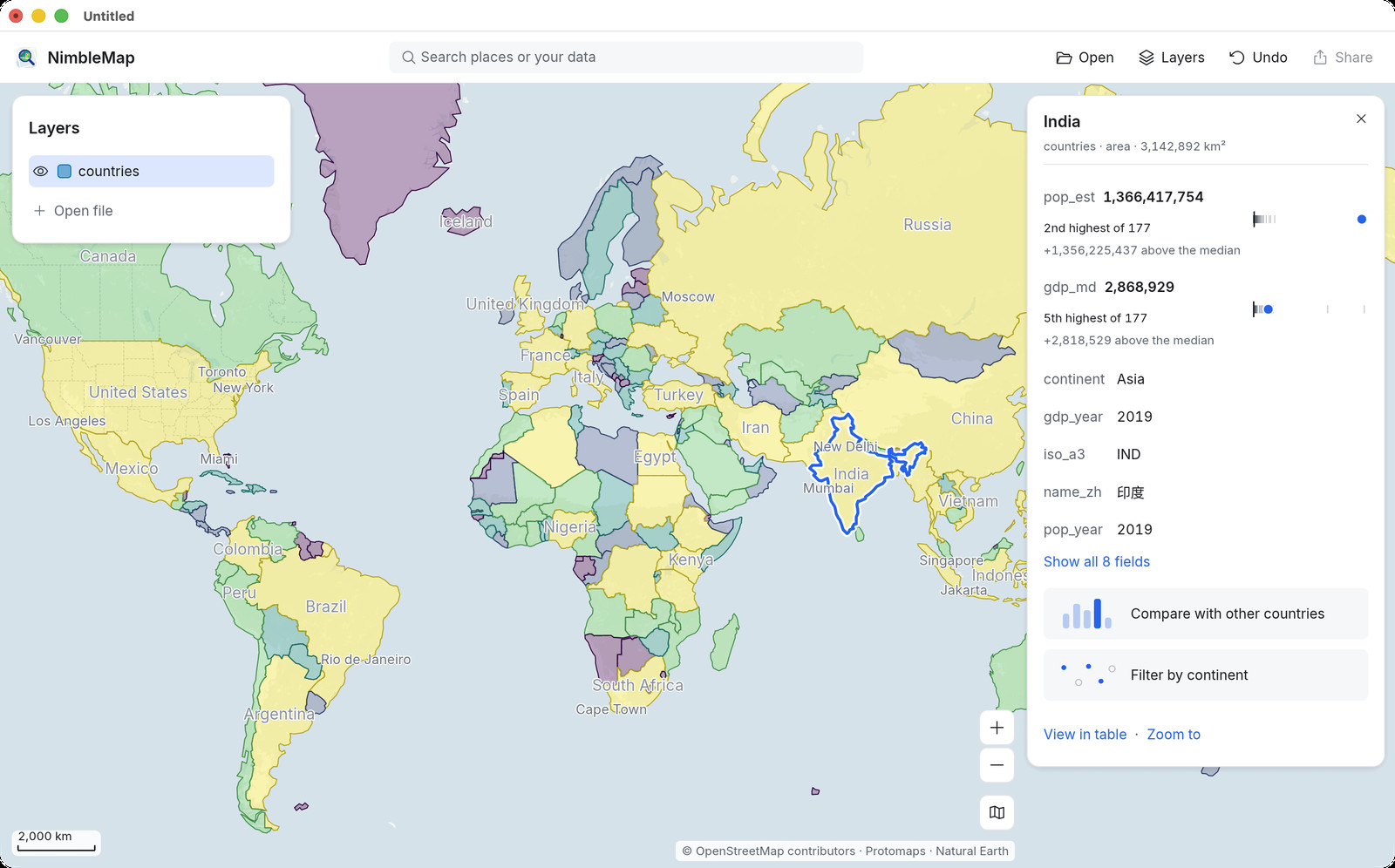Screen dimensions: 1395x868
Task: Select the gdp_md value 2,868,929
Action: click(x=1140, y=287)
